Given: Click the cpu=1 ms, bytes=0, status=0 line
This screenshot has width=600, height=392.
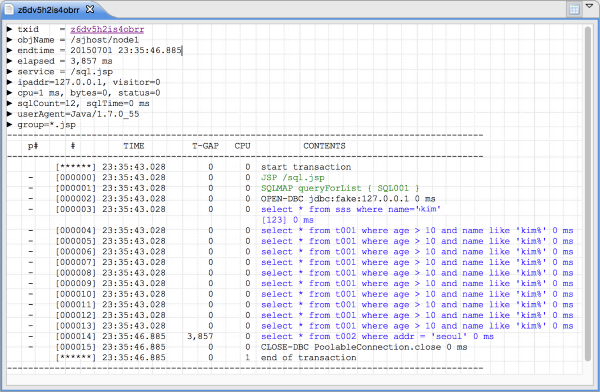Looking at the screenshot, I should (x=89, y=93).
